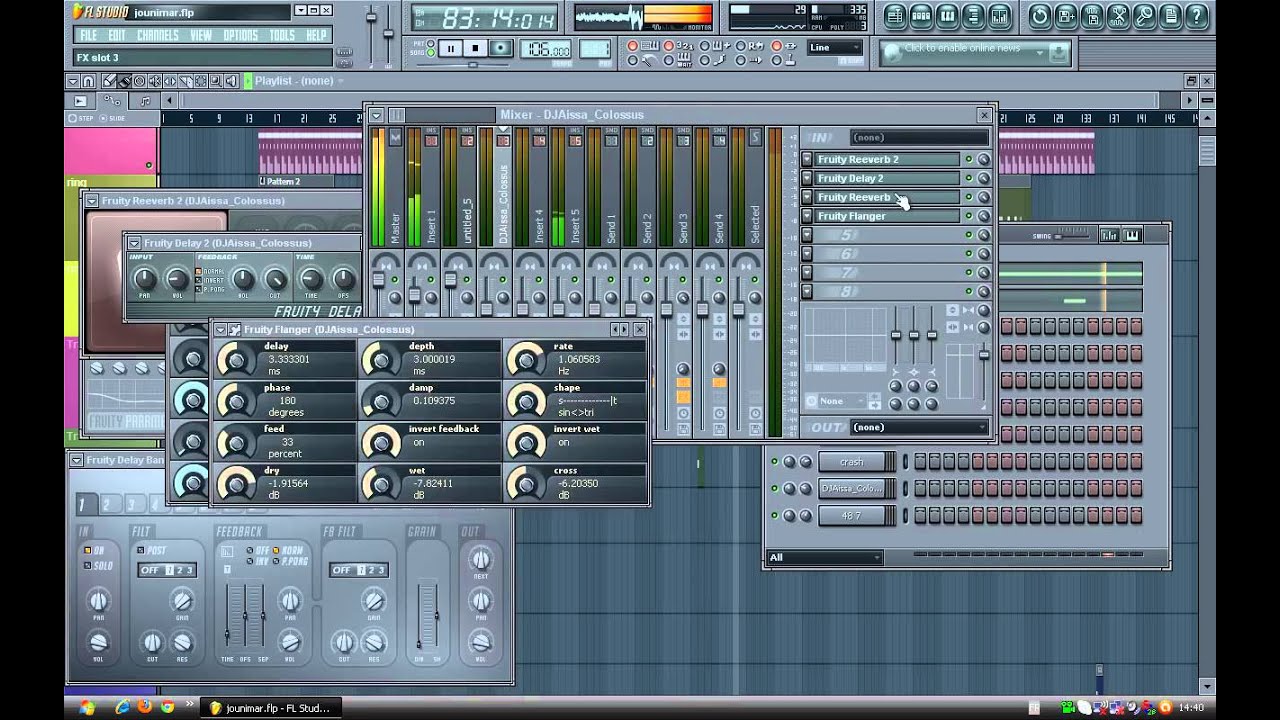Enable song mode radio button
This screenshot has width=1280, height=720.
pyautogui.click(x=431, y=53)
